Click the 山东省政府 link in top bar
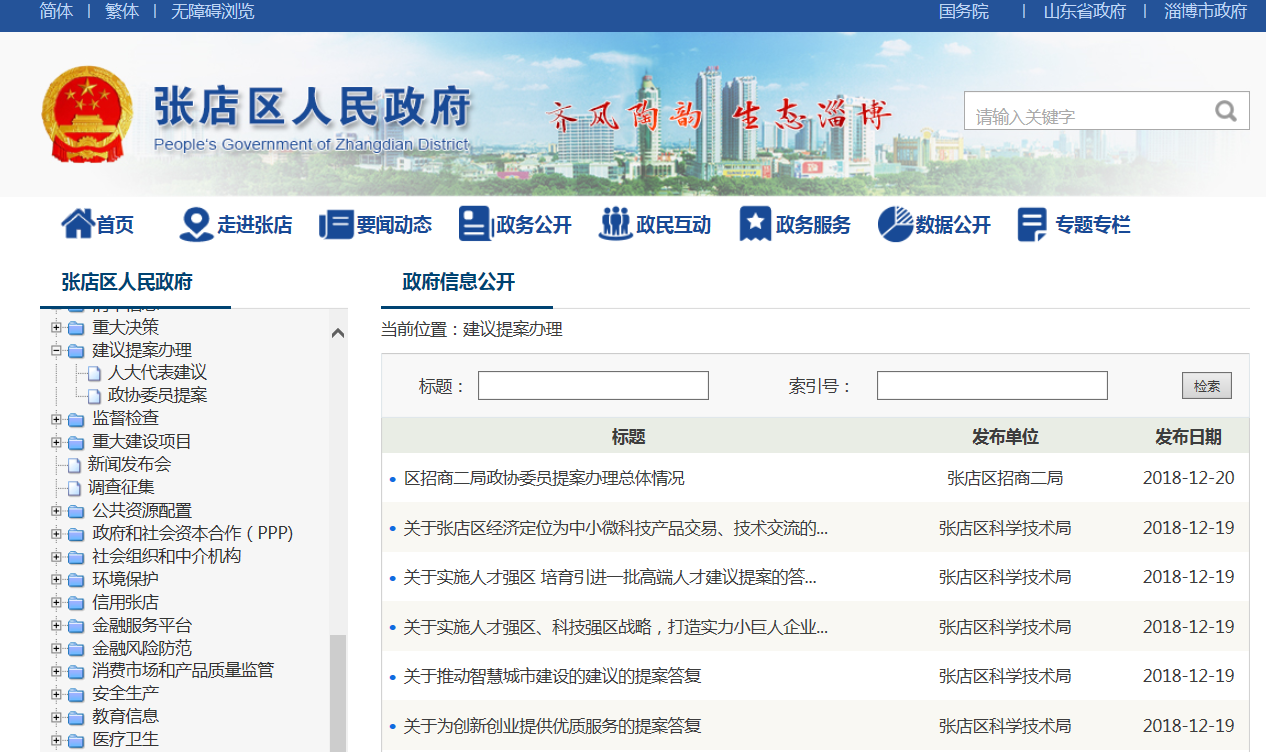The height and width of the screenshot is (752, 1266). (x=1084, y=11)
